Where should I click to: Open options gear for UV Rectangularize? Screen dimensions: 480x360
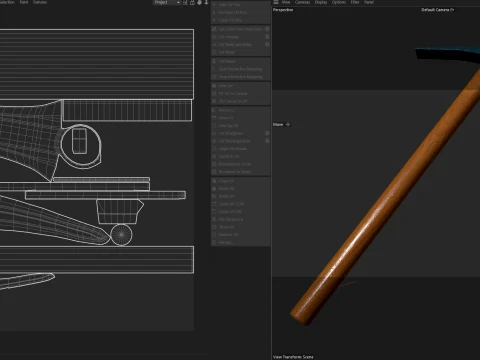(267, 141)
